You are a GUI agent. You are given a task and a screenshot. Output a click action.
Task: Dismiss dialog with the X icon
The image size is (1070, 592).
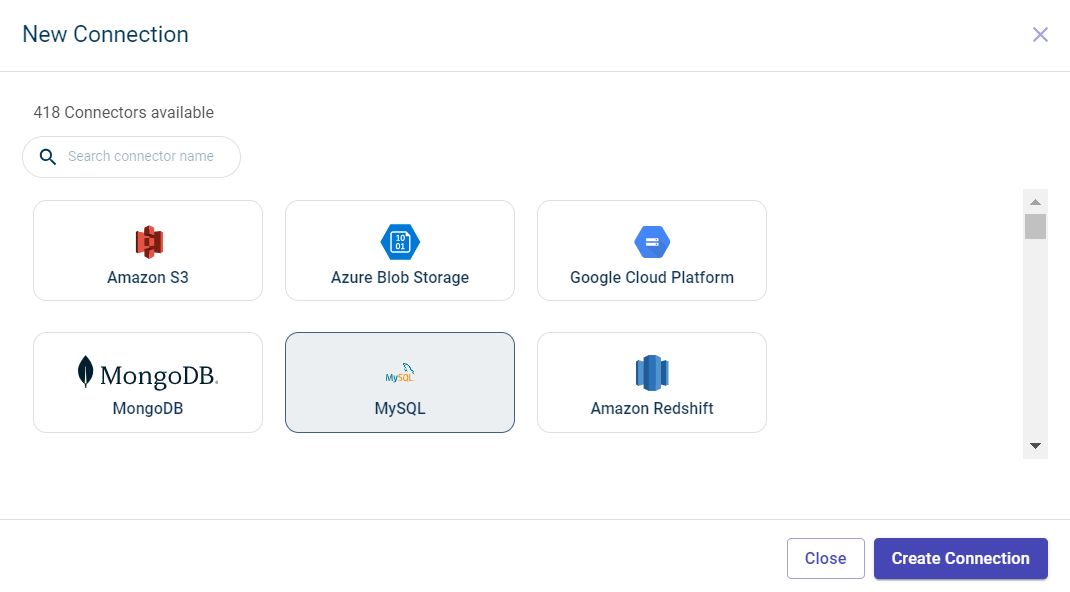point(1040,35)
